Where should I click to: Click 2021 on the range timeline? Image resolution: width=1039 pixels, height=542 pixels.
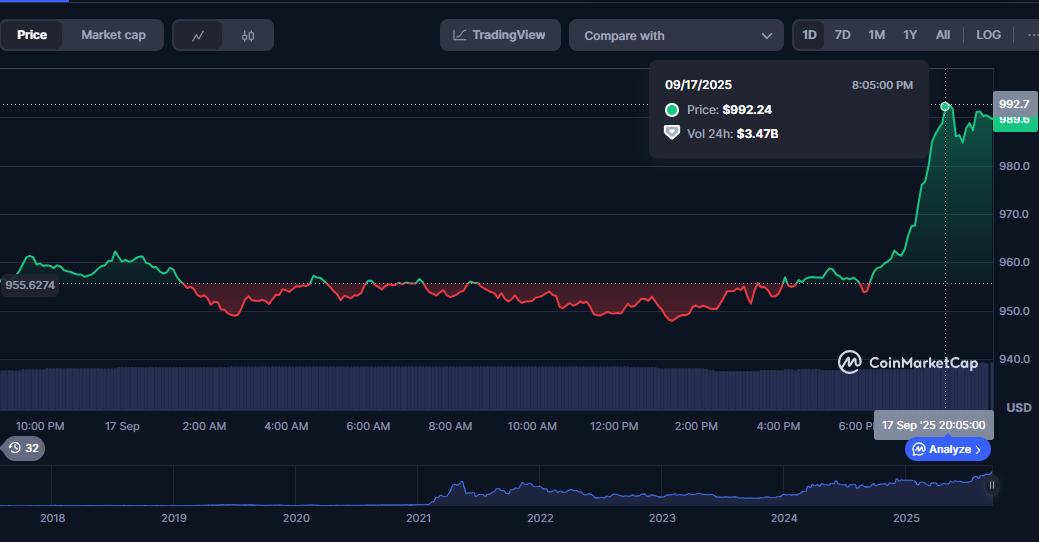pos(418,518)
